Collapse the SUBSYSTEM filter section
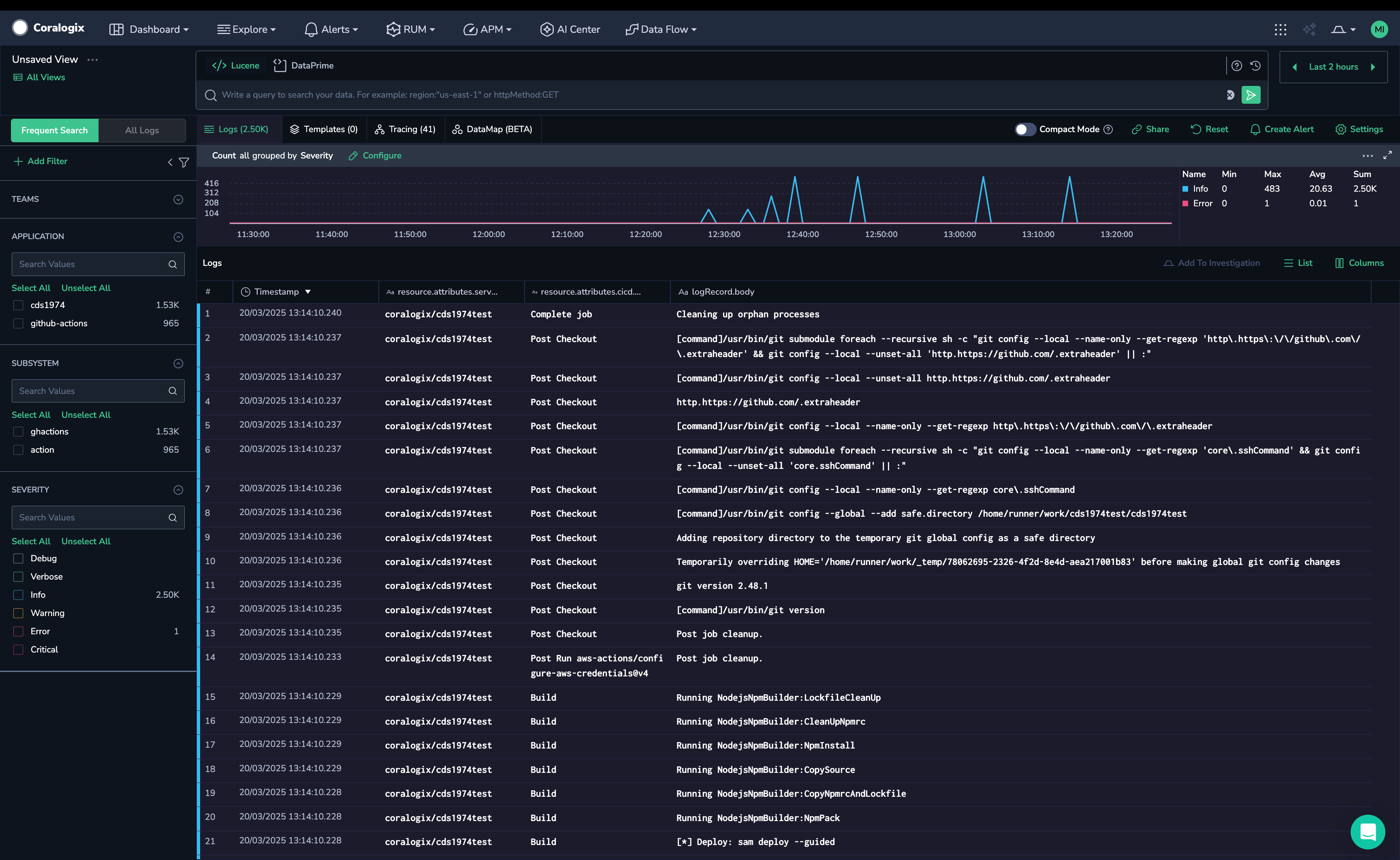The height and width of the screenshot is (860, 1400). tap(178, 364)
